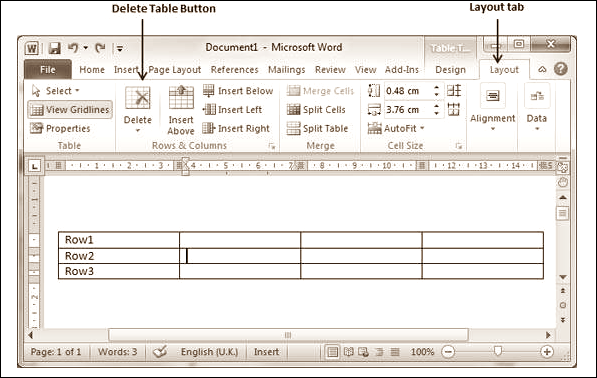
Task: Click the vertical scrollbar up arrow
Action: coord(563,197)
